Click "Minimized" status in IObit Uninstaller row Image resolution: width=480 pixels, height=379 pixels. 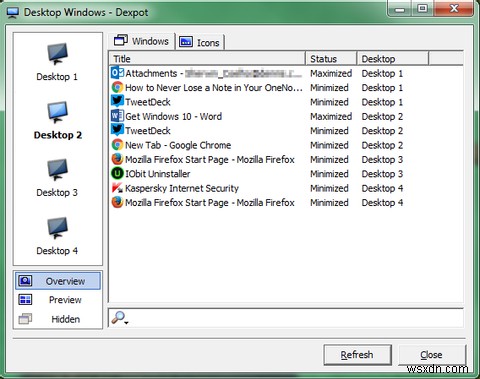click(329, 174)
